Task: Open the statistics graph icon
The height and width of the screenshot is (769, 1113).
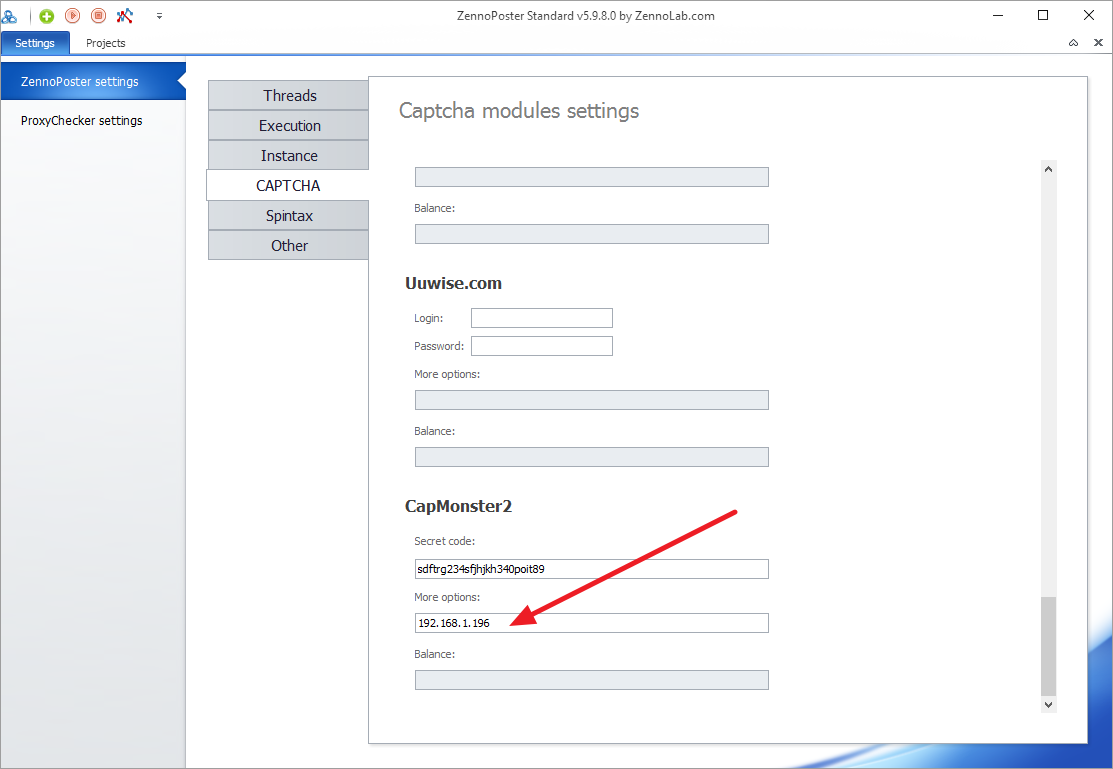Action: click(125, 15)
